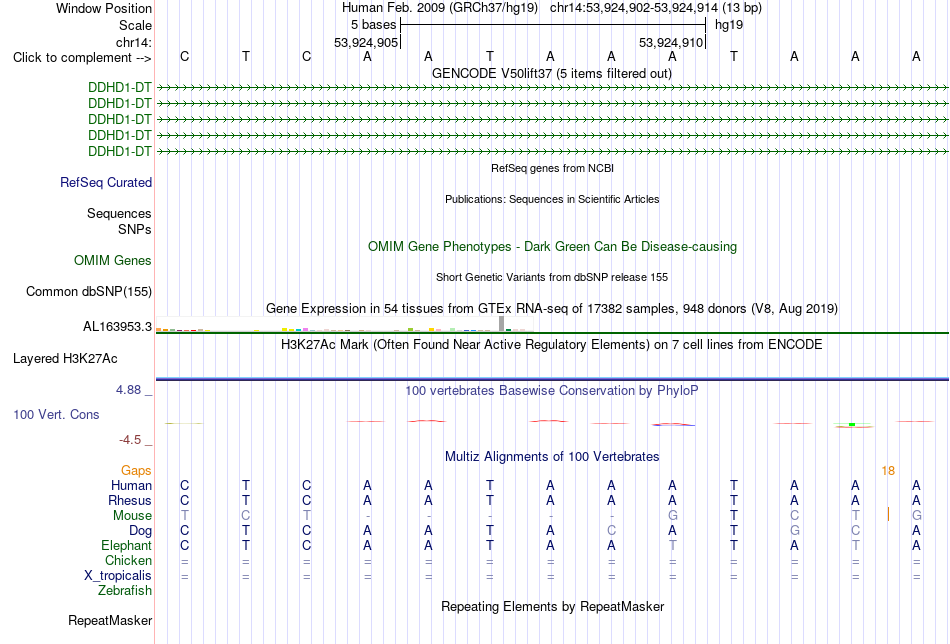Open the 'RefSeq genes from NCBI' track title

click(552, 168)
